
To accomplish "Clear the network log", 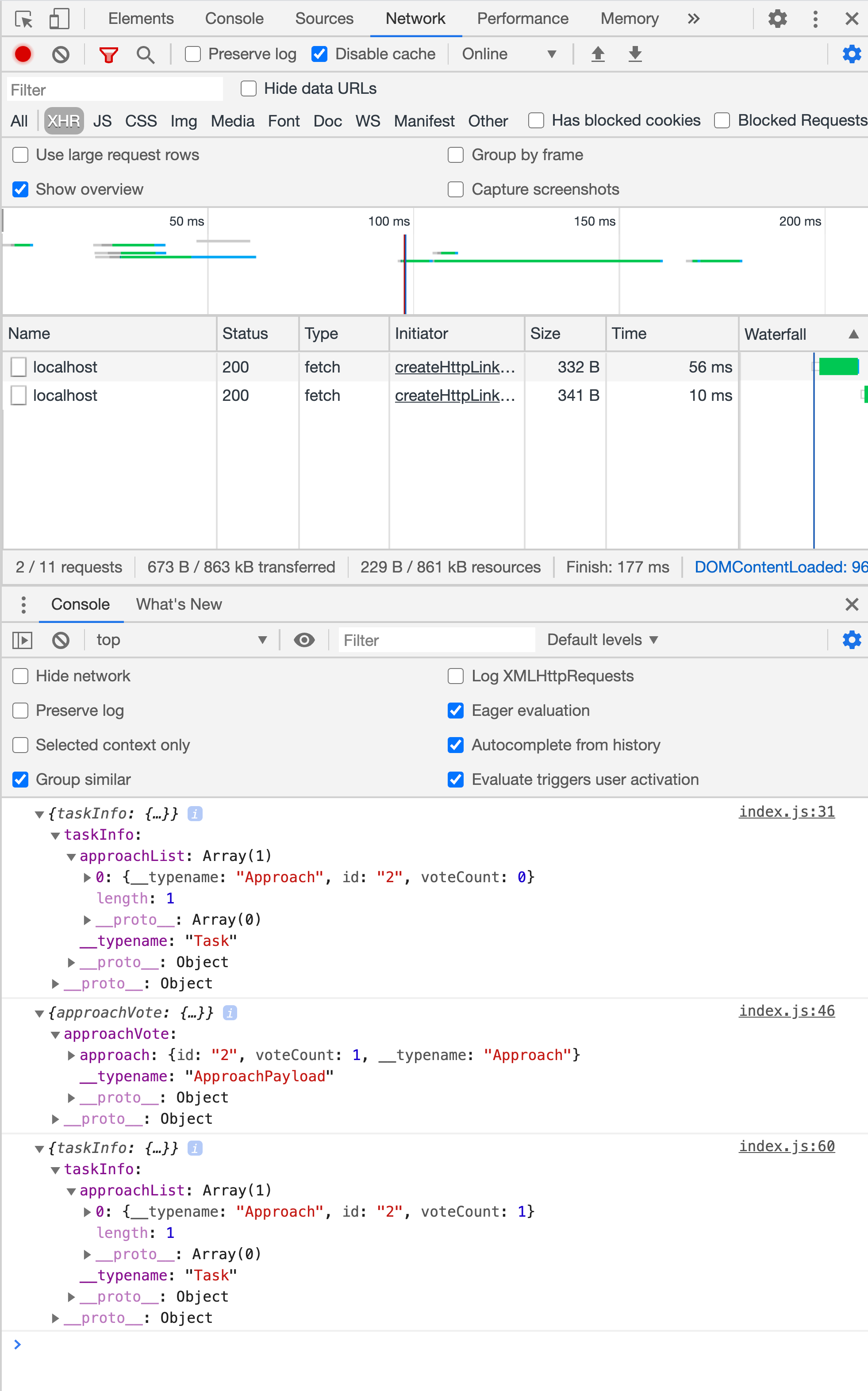I will 60,54.
